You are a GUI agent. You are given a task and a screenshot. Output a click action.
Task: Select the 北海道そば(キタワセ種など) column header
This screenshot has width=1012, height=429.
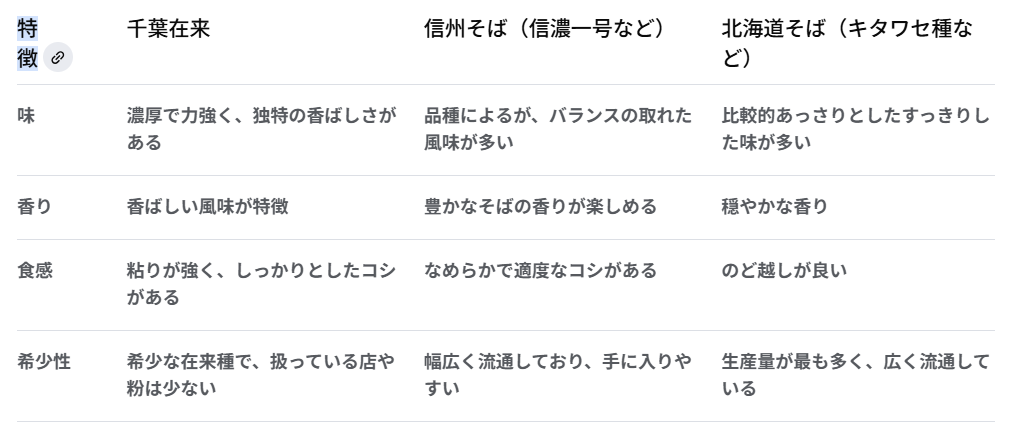pos(847,43)
